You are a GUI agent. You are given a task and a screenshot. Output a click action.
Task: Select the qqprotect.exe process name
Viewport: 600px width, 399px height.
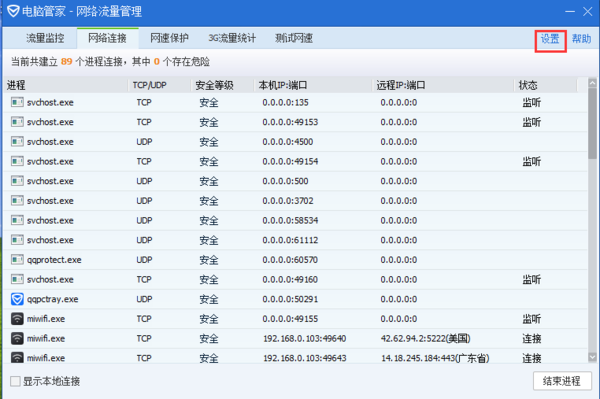pos(54,260)
